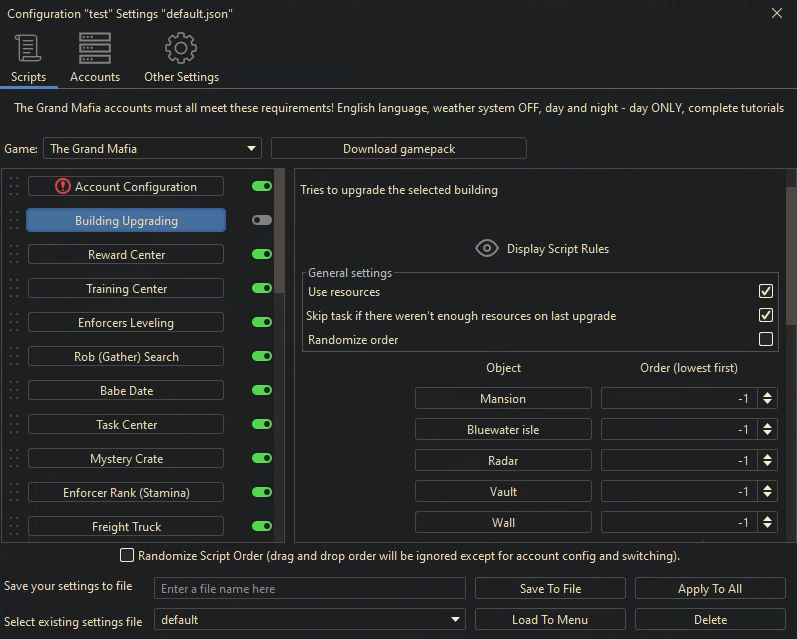Switch off the Freight Truck toggle

tap(262, 527)
